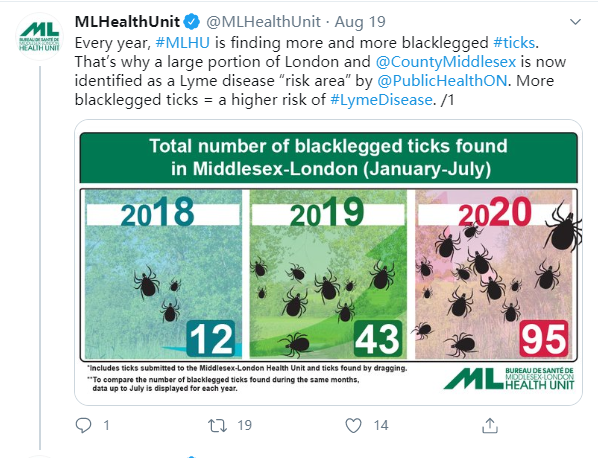The width and height of the screenshot is (598, 458).
Task: Open the blacklegged ticks infographic image
Action: pos(328,262)
